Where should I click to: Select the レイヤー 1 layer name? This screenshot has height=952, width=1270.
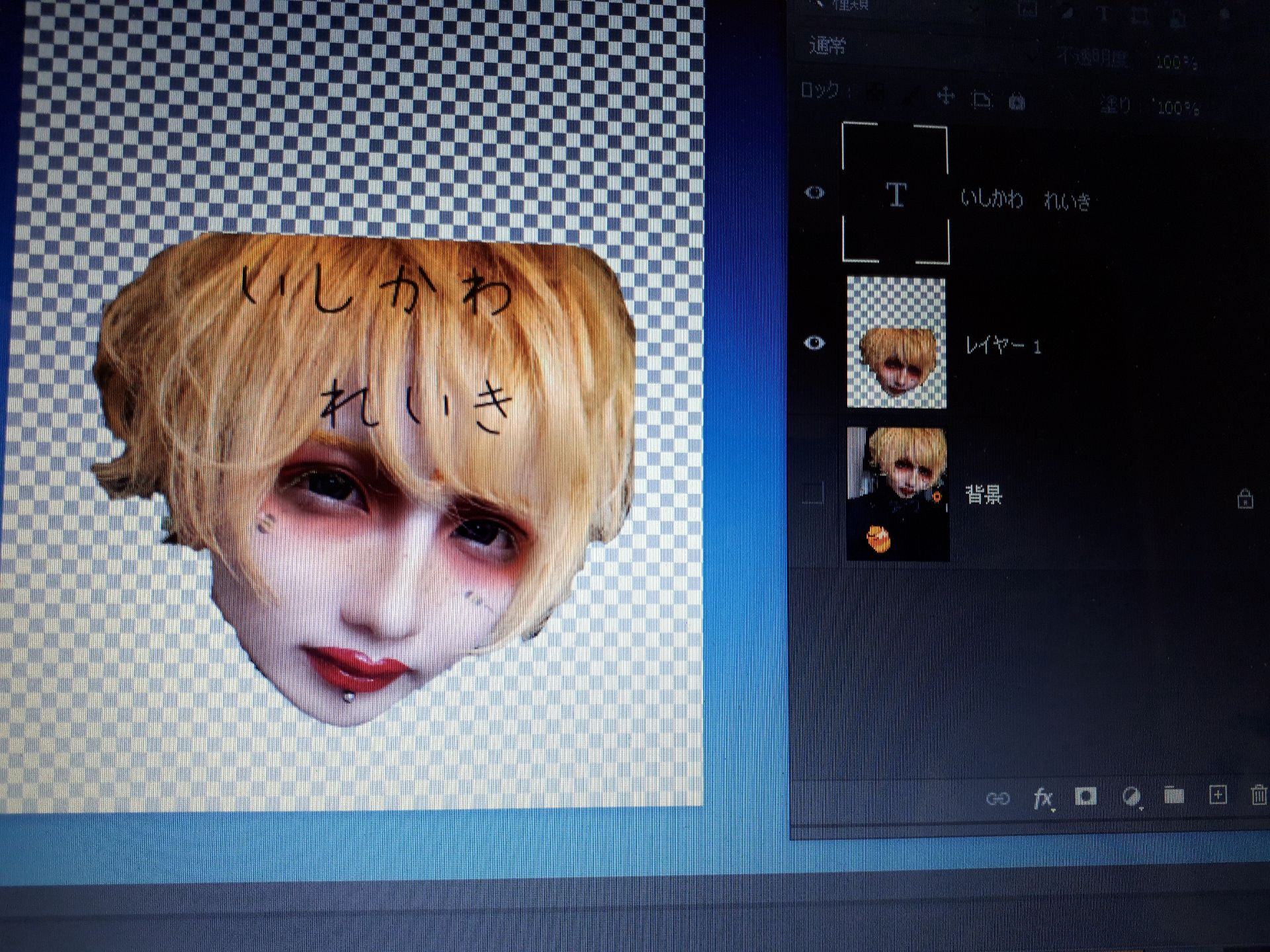(x=1003, y=345)
